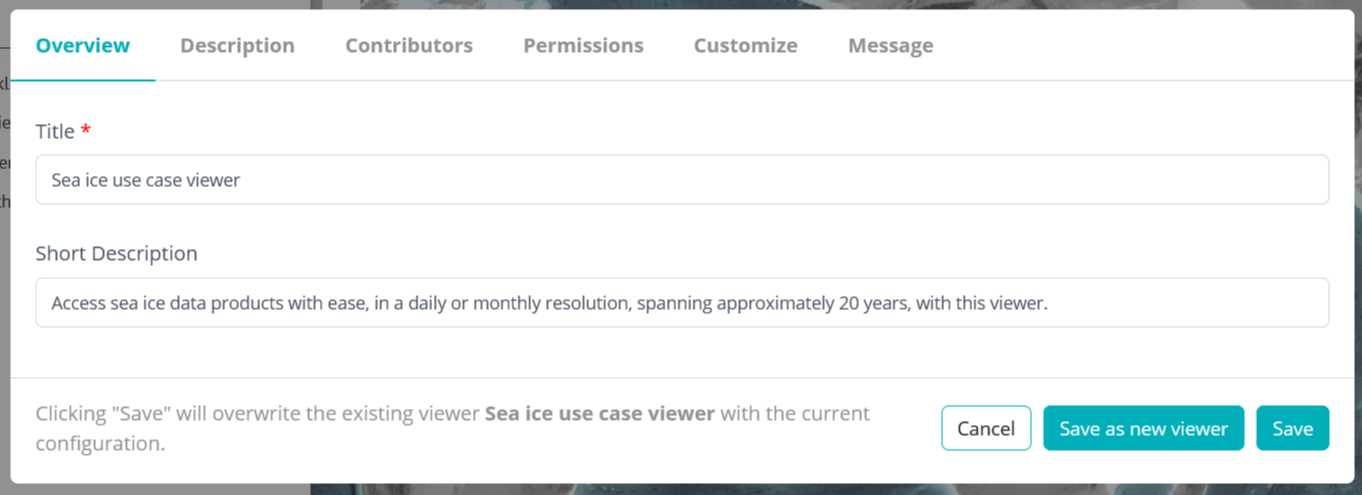Hit the Save button

(x=1292, y=428)
